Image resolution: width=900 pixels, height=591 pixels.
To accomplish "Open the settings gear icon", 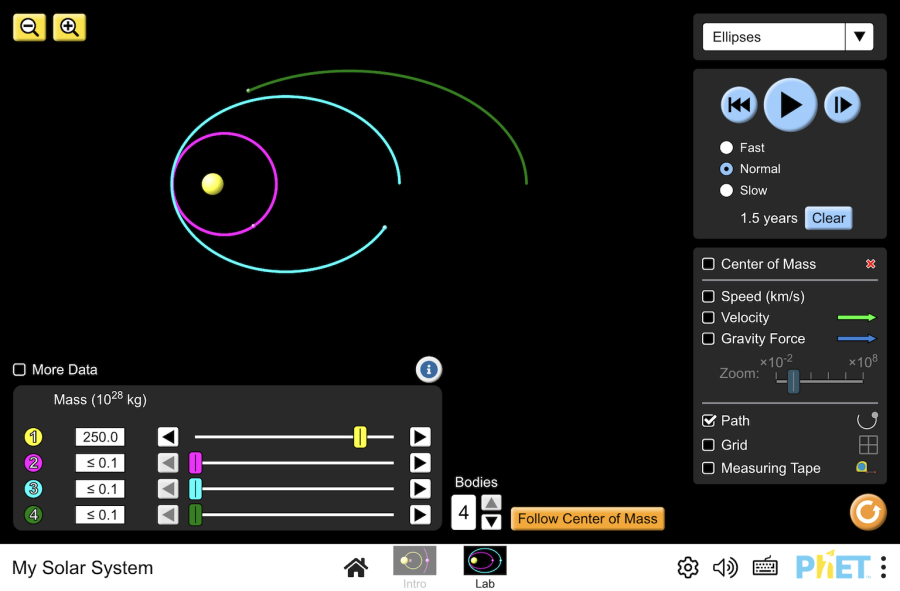I will (x=688, y=567).
